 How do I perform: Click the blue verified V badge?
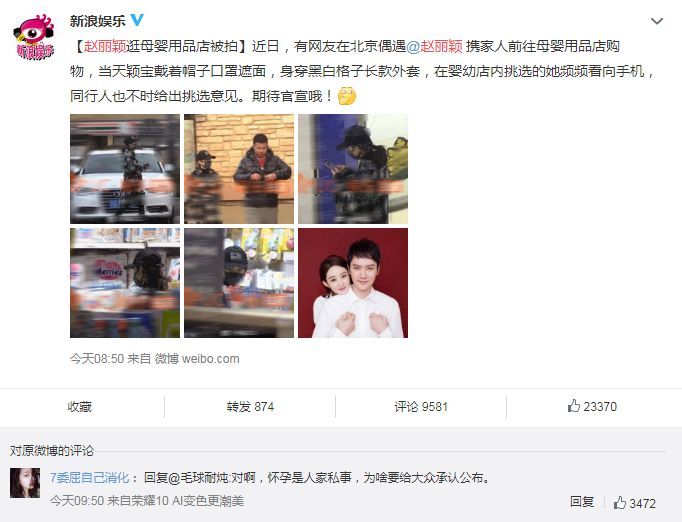coord(137,20)
